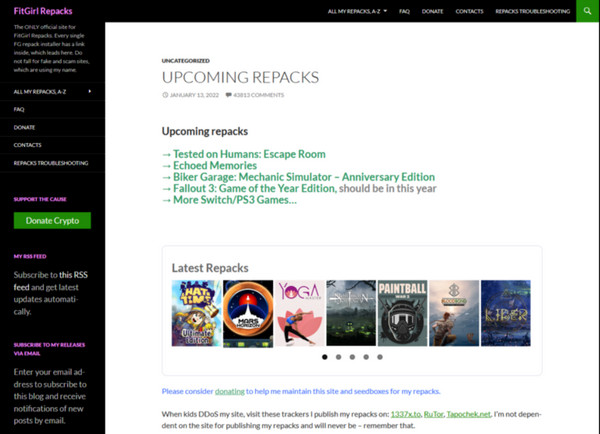Viewport: 600px width, 434px height.
Task: Open the search magnifier icon
Action: tap(588, 11)
